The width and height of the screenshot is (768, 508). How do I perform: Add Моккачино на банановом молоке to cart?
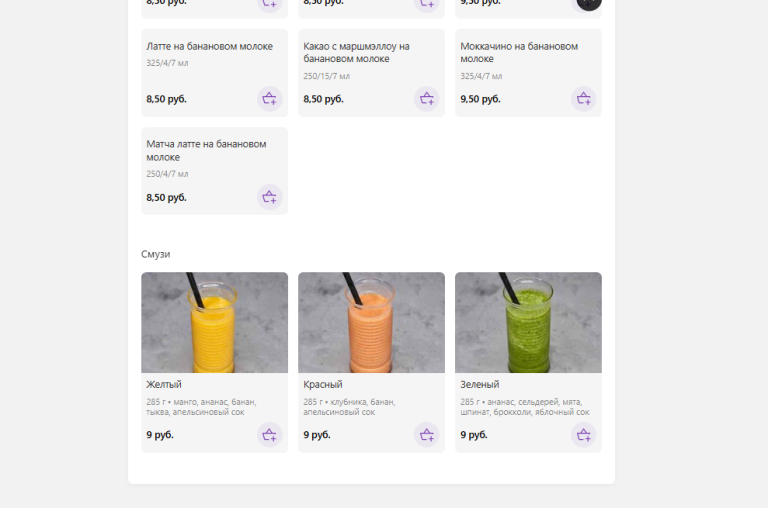(583, 98)
